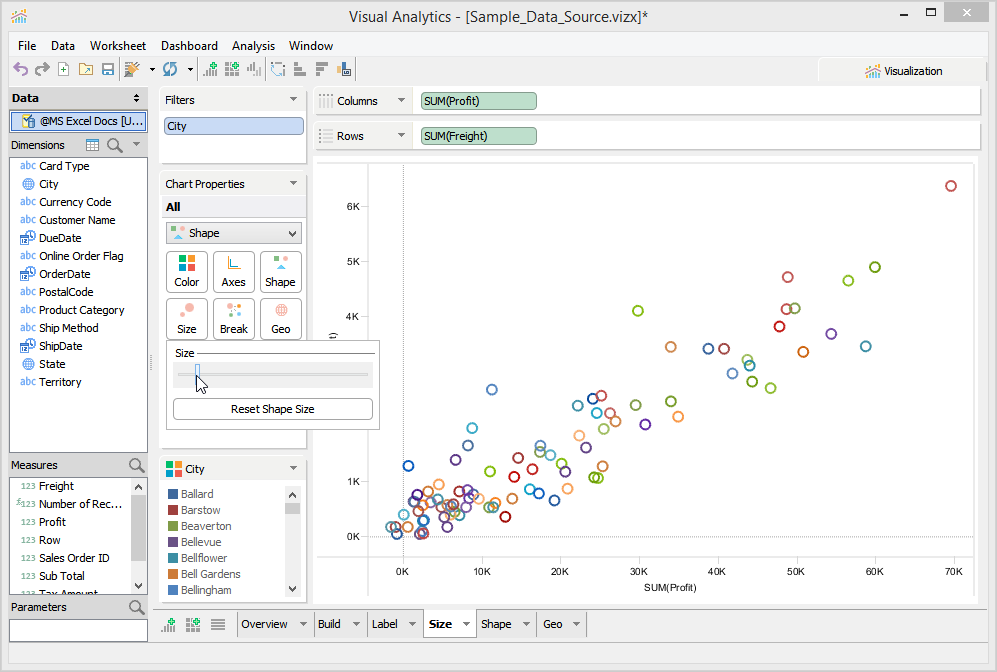Click the Measures search magnifier
Screen dimensions: 997x672
coord(137,465)
